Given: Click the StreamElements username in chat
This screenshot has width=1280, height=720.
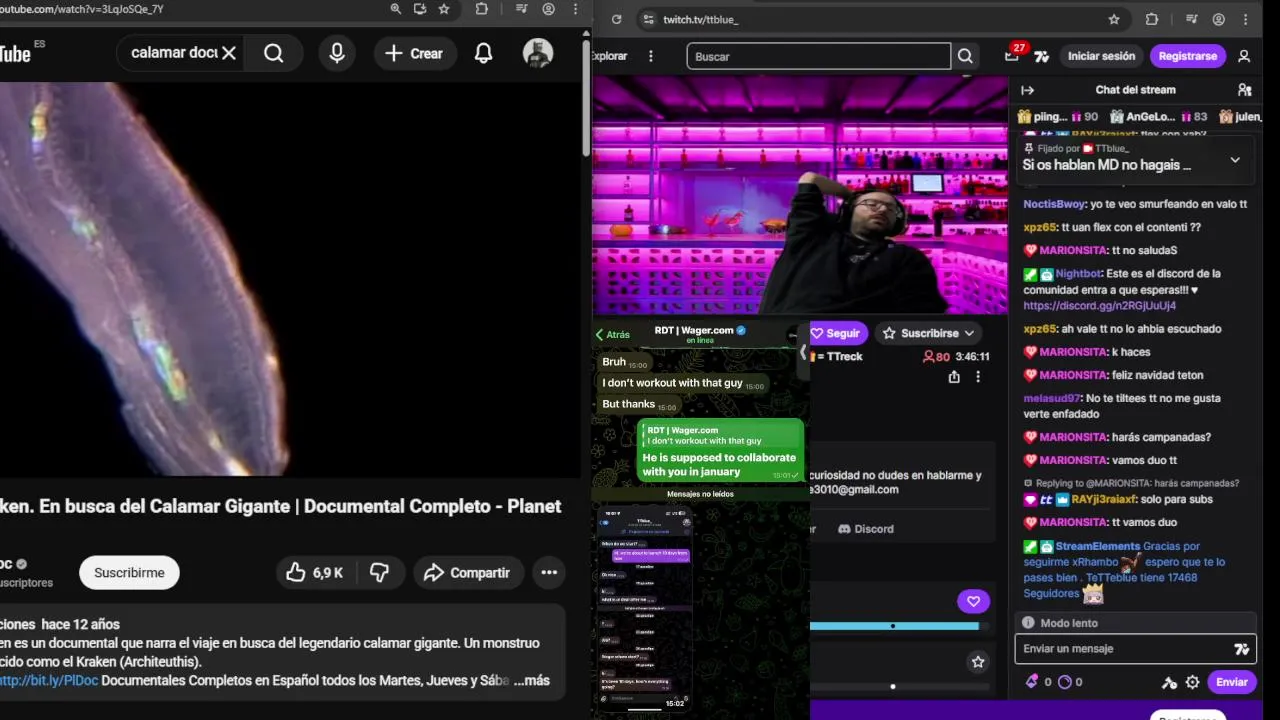Looking at the screenshot, I should (x=1097, y=546).
